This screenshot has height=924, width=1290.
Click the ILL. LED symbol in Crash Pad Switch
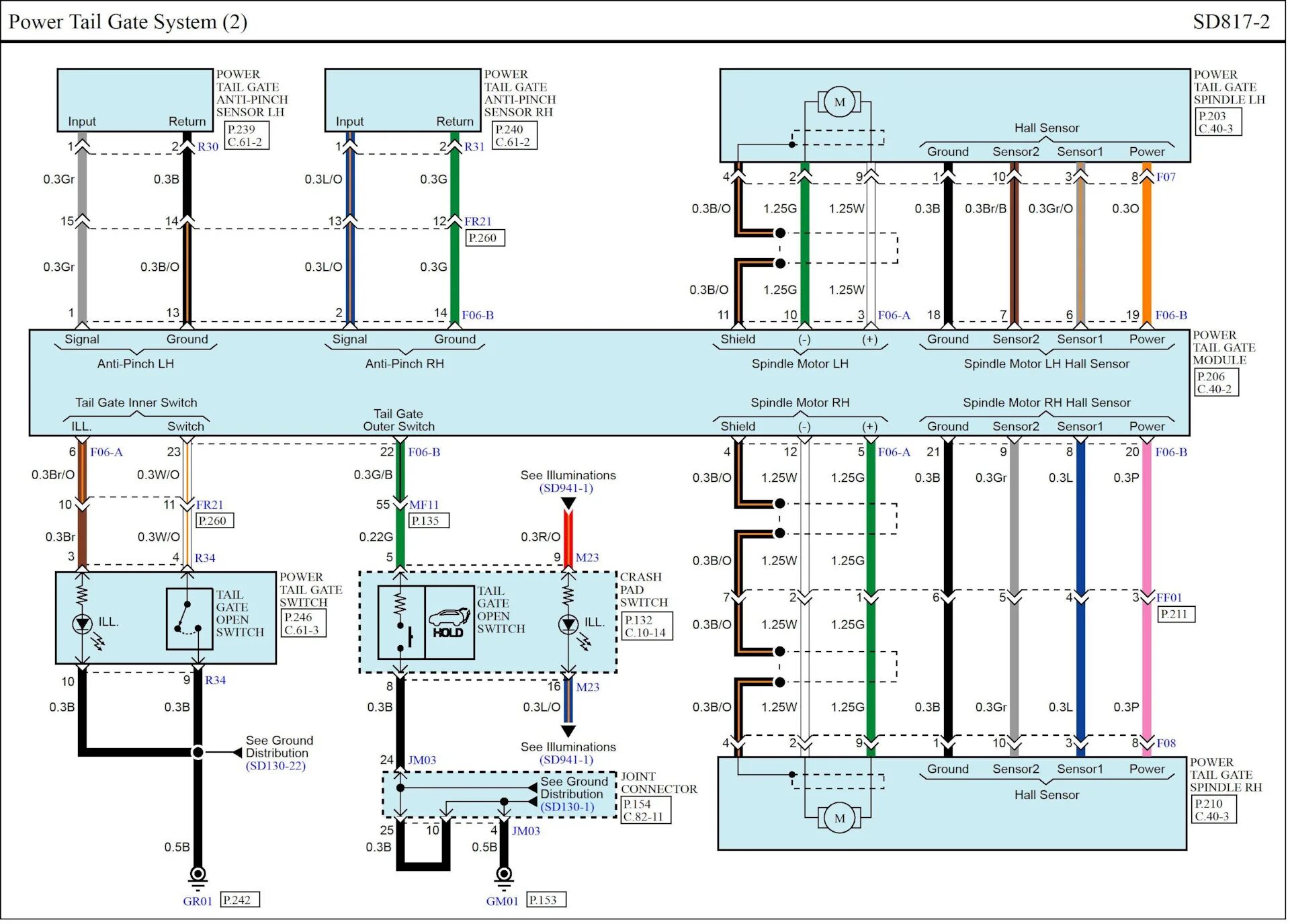[x=568, y=624]
